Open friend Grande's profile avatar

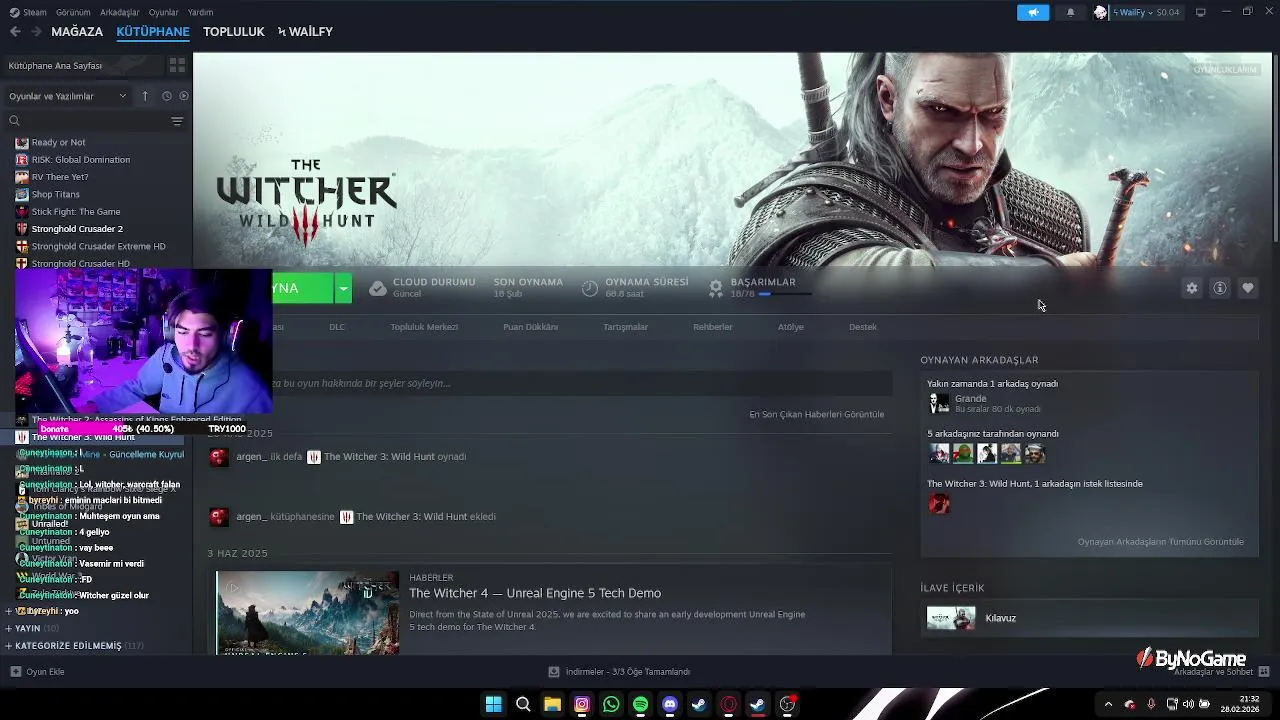click(939, 403)
